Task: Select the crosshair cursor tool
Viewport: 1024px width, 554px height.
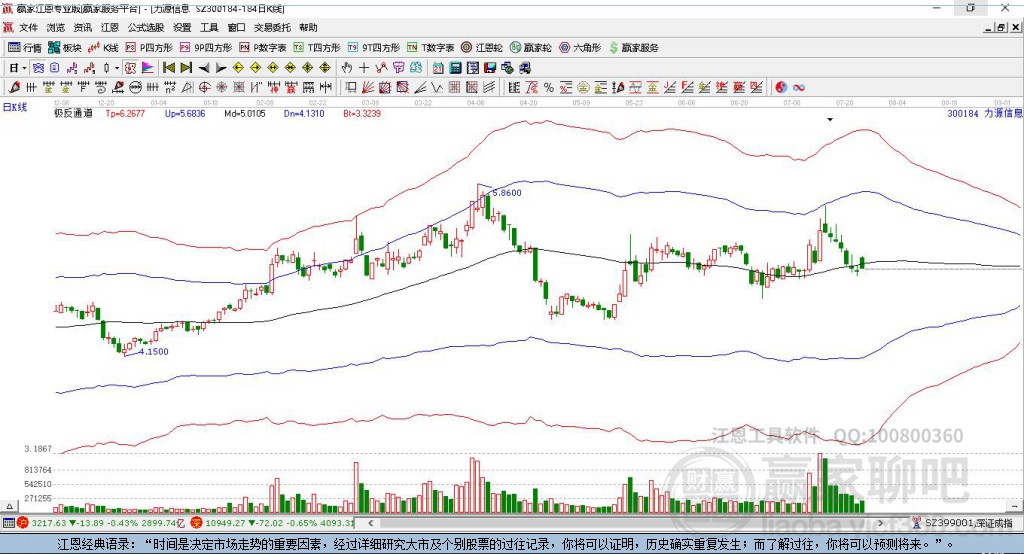Action: [x=364, y=68]
